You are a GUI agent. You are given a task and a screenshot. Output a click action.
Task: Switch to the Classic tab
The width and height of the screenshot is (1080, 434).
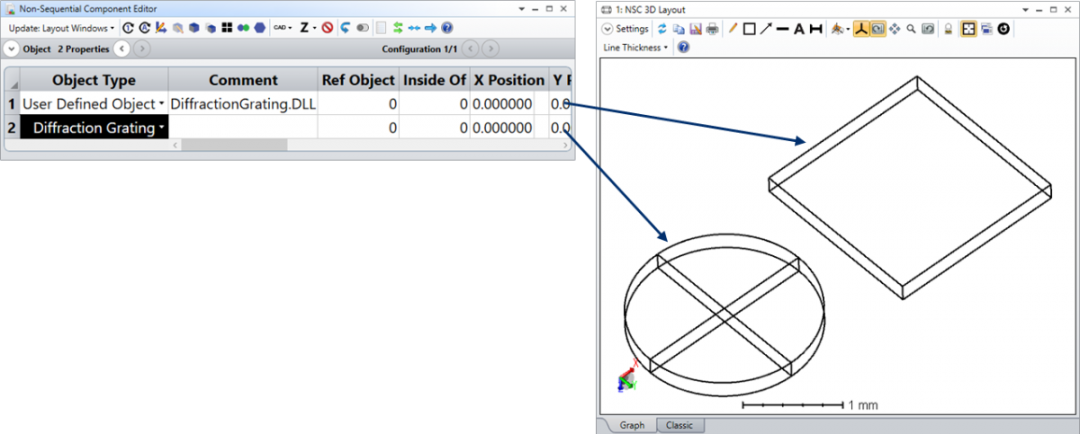point(679,425)
